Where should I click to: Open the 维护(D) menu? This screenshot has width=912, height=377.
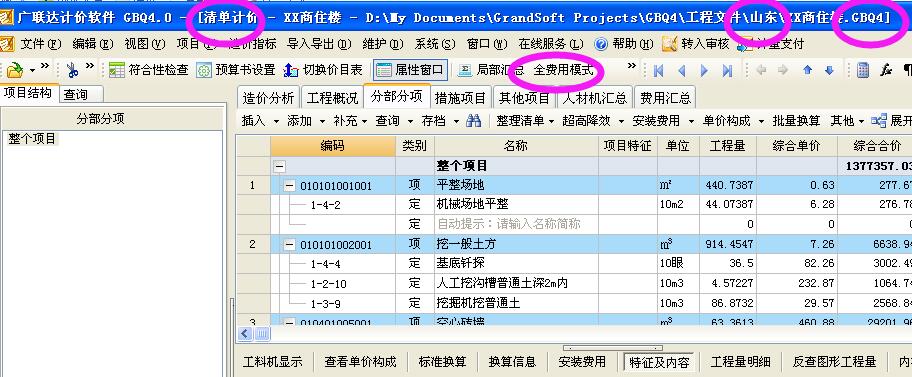pos(383,44)
